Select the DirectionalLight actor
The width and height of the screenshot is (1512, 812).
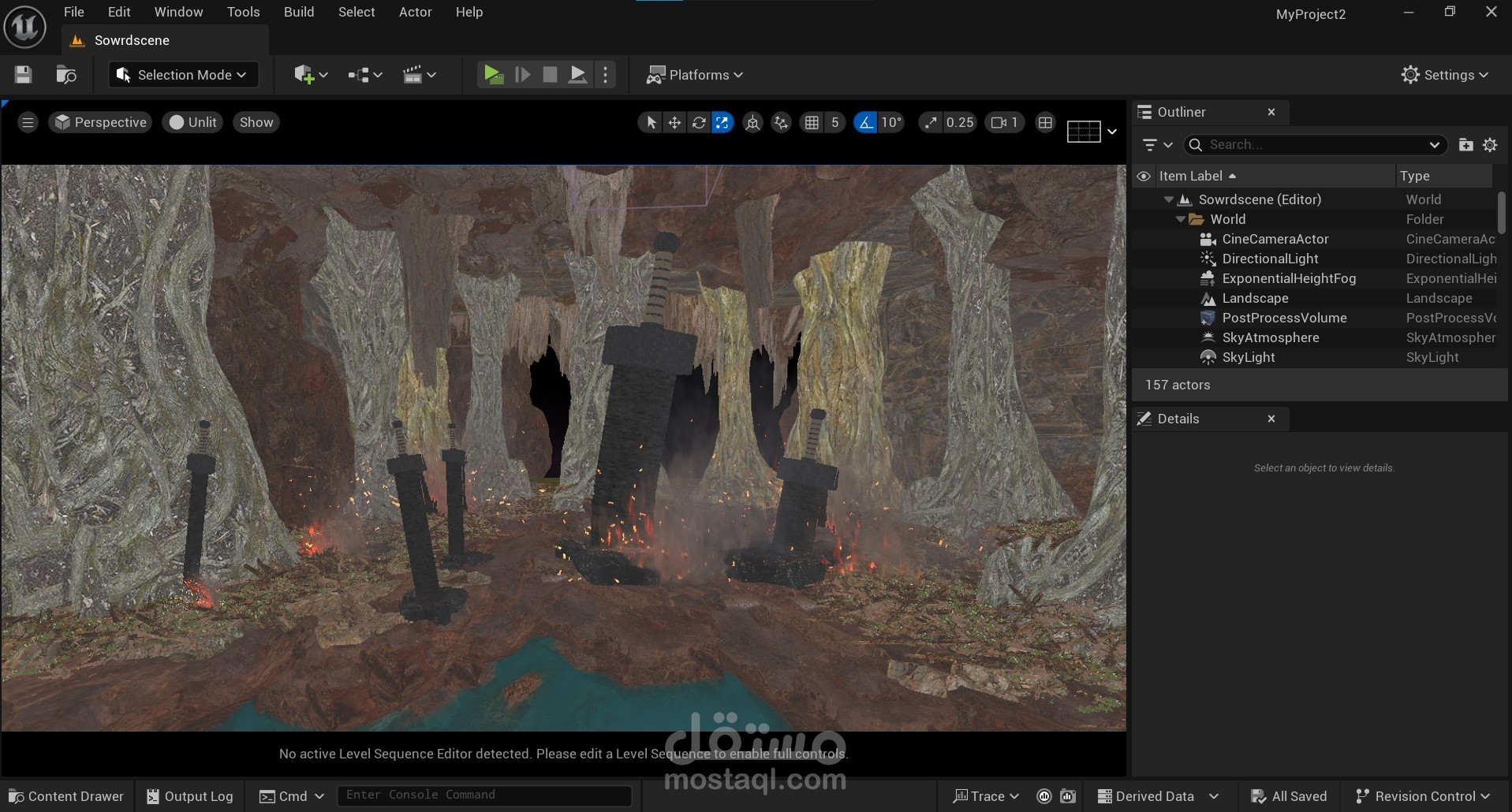click(x=1270, y=259)
